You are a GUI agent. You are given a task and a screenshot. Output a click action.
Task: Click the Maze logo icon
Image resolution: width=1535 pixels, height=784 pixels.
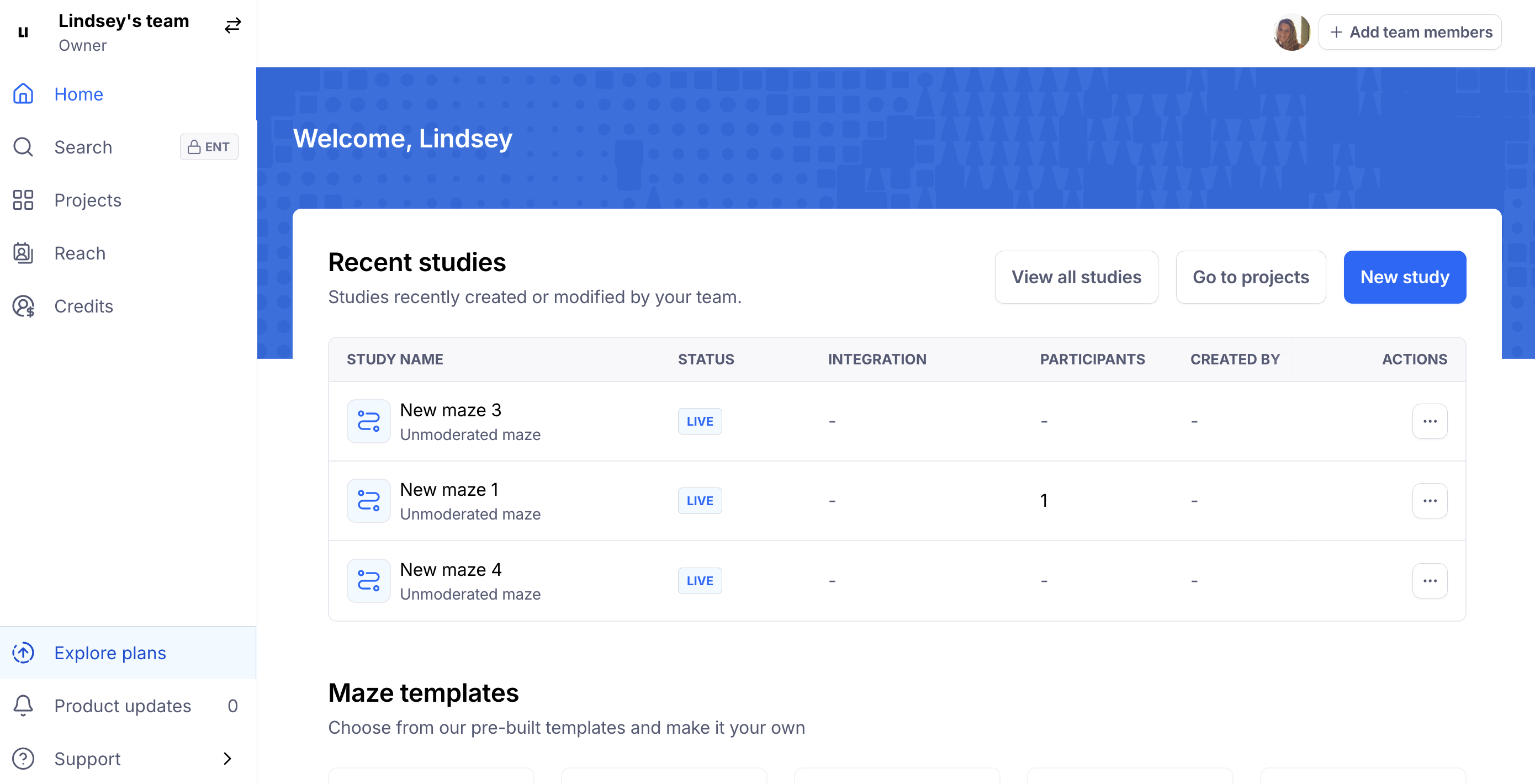click(23, 32)
